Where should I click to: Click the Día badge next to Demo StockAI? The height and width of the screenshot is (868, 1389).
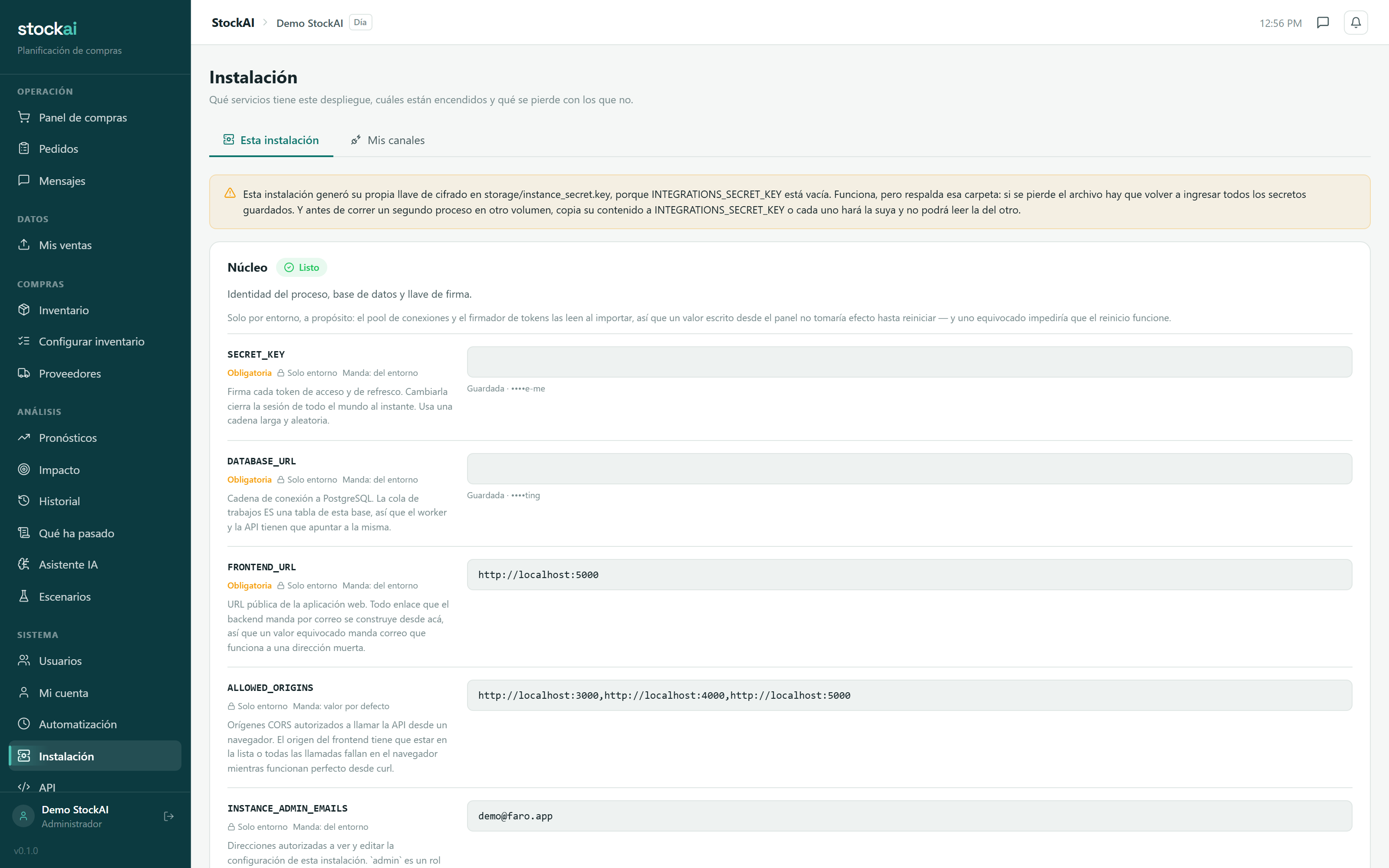pyautogui.click(x=360, y=23)
